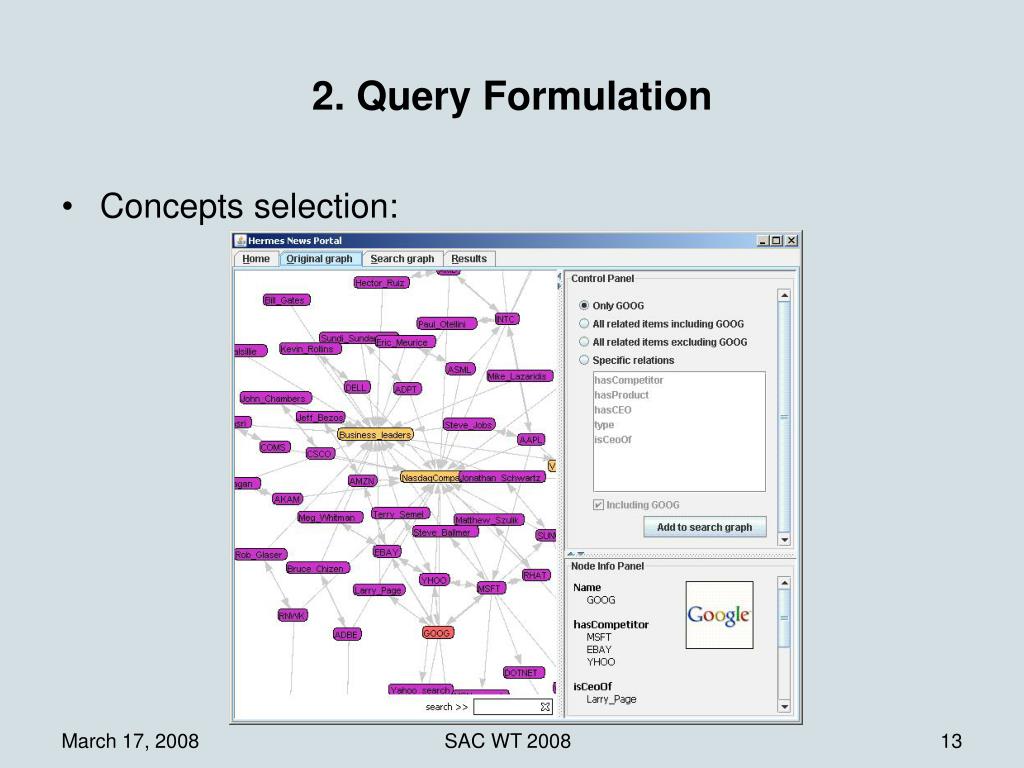Click the Control Panel scrollbar thumb
This screenshot has height=768, width=1024.
[784, 418]
